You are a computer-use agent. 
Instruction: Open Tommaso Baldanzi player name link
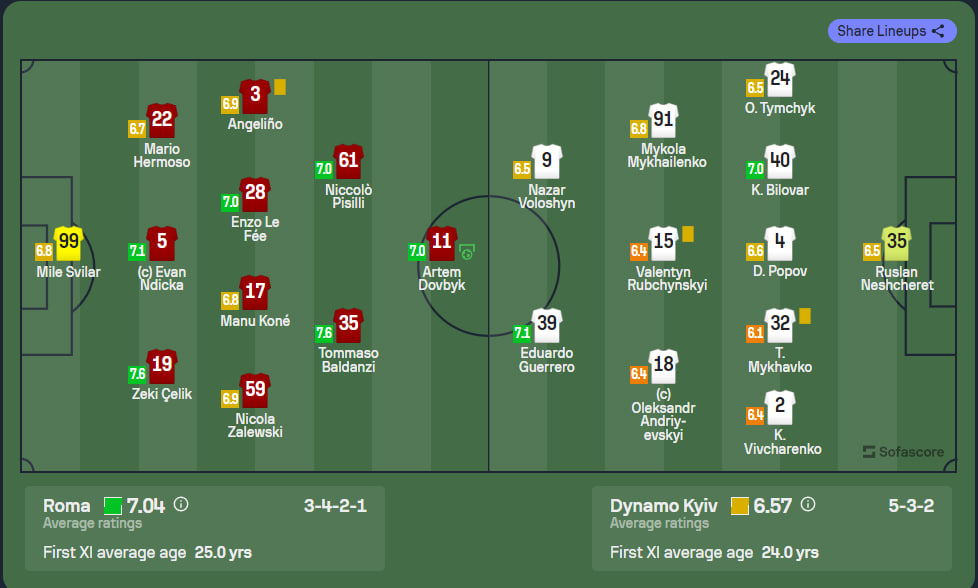click(348, 360)
